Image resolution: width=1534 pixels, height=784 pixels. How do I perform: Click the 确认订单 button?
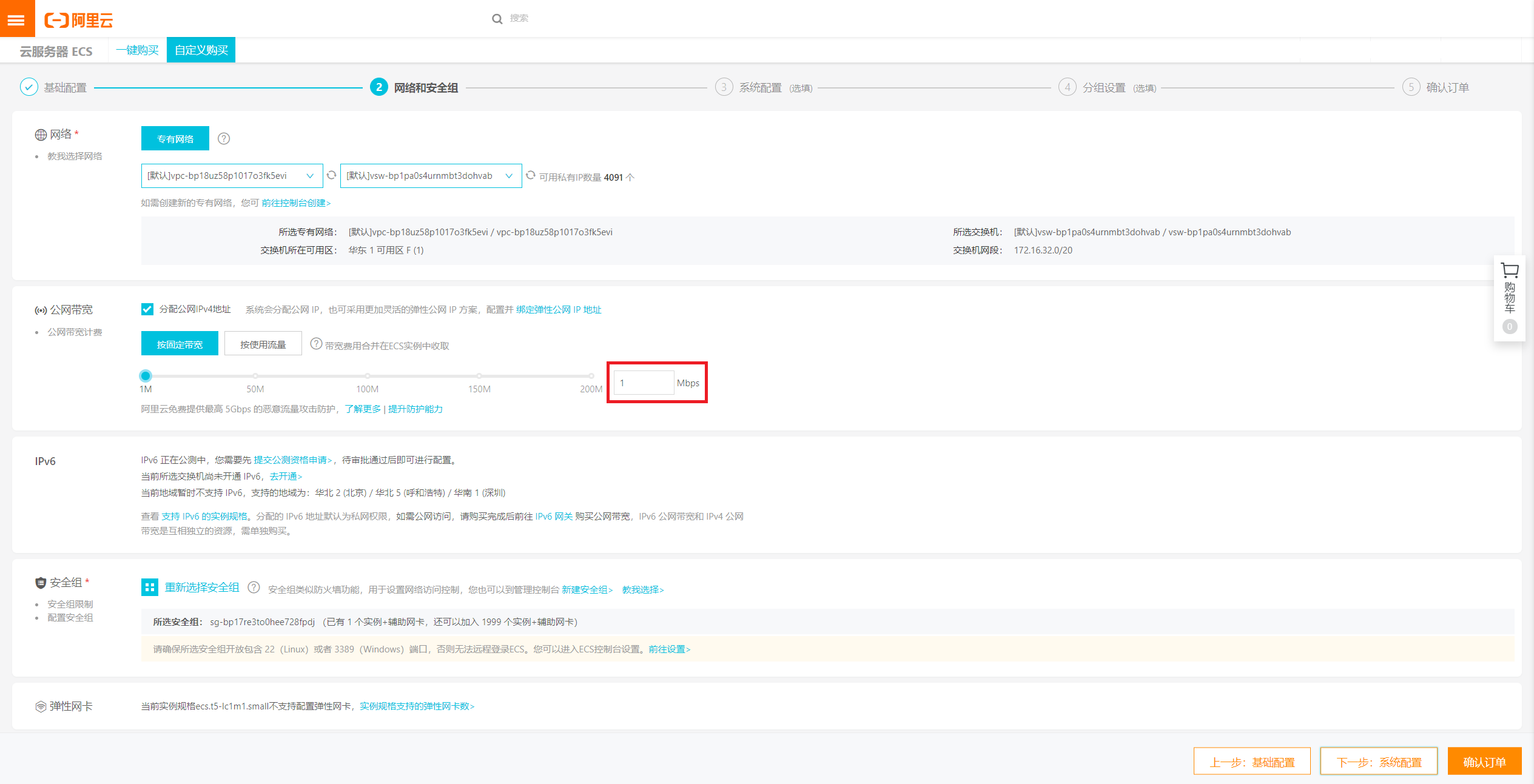tap(1484, 762)
